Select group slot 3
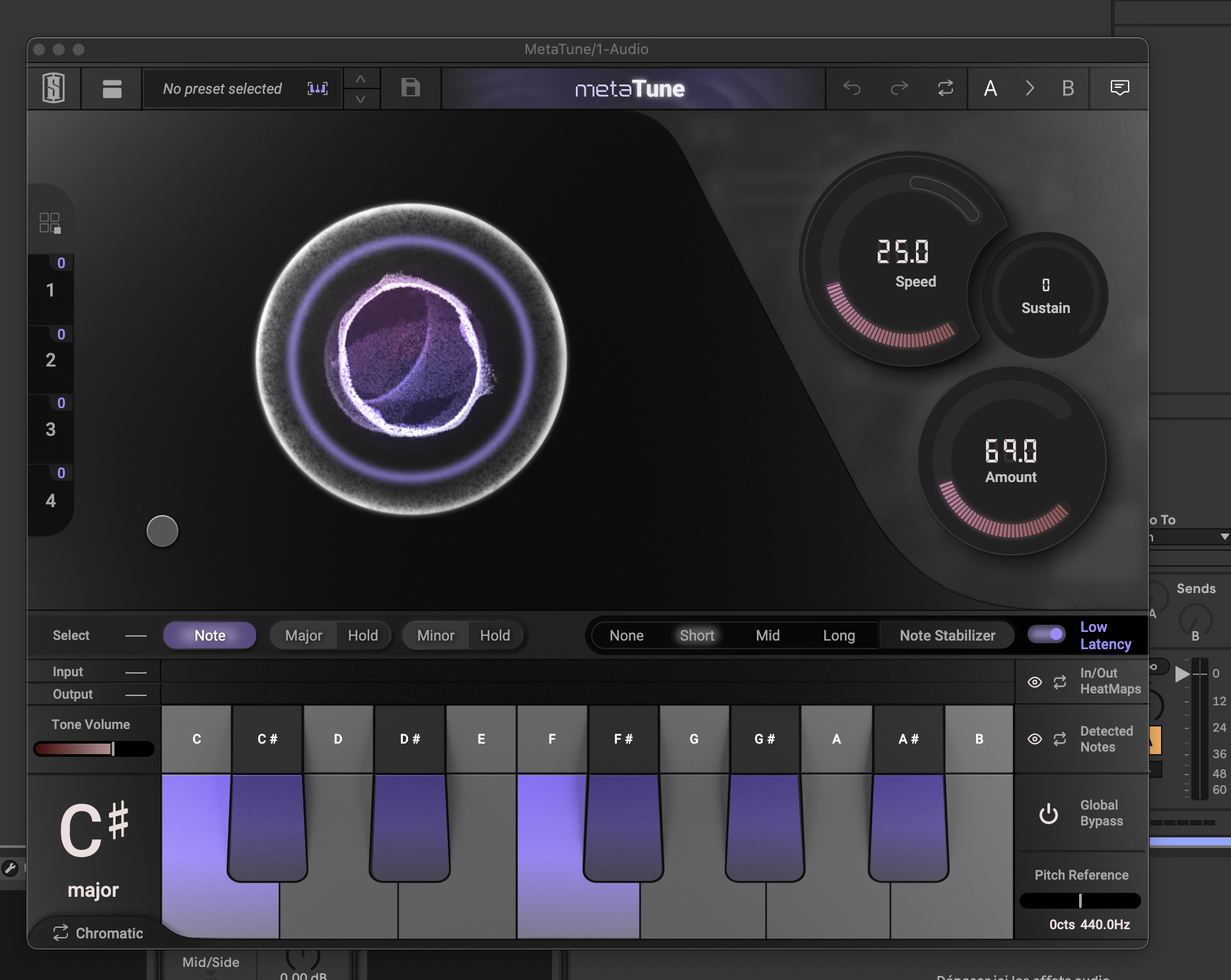 (x=50, y=429)
